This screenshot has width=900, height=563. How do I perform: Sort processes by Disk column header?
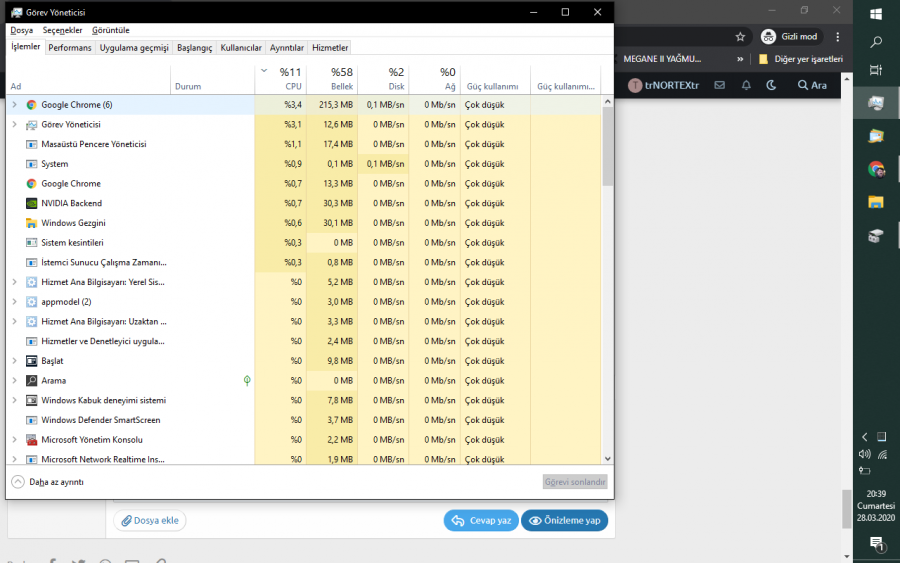coord(383,79)
